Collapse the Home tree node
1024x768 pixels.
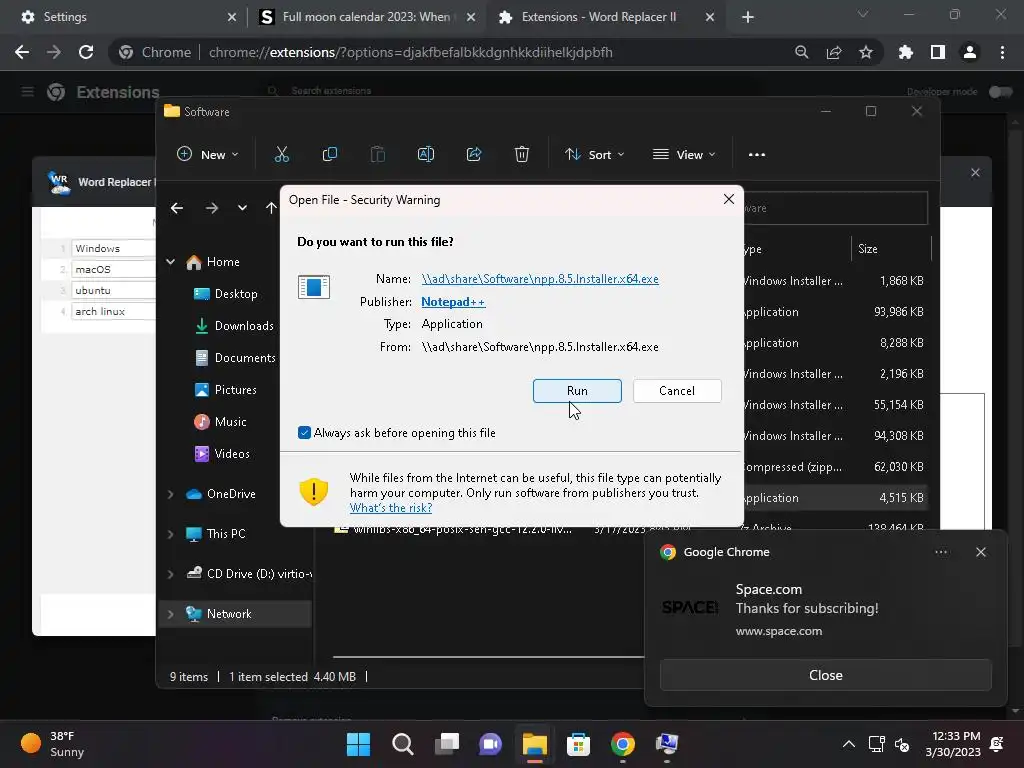(170, 262)
